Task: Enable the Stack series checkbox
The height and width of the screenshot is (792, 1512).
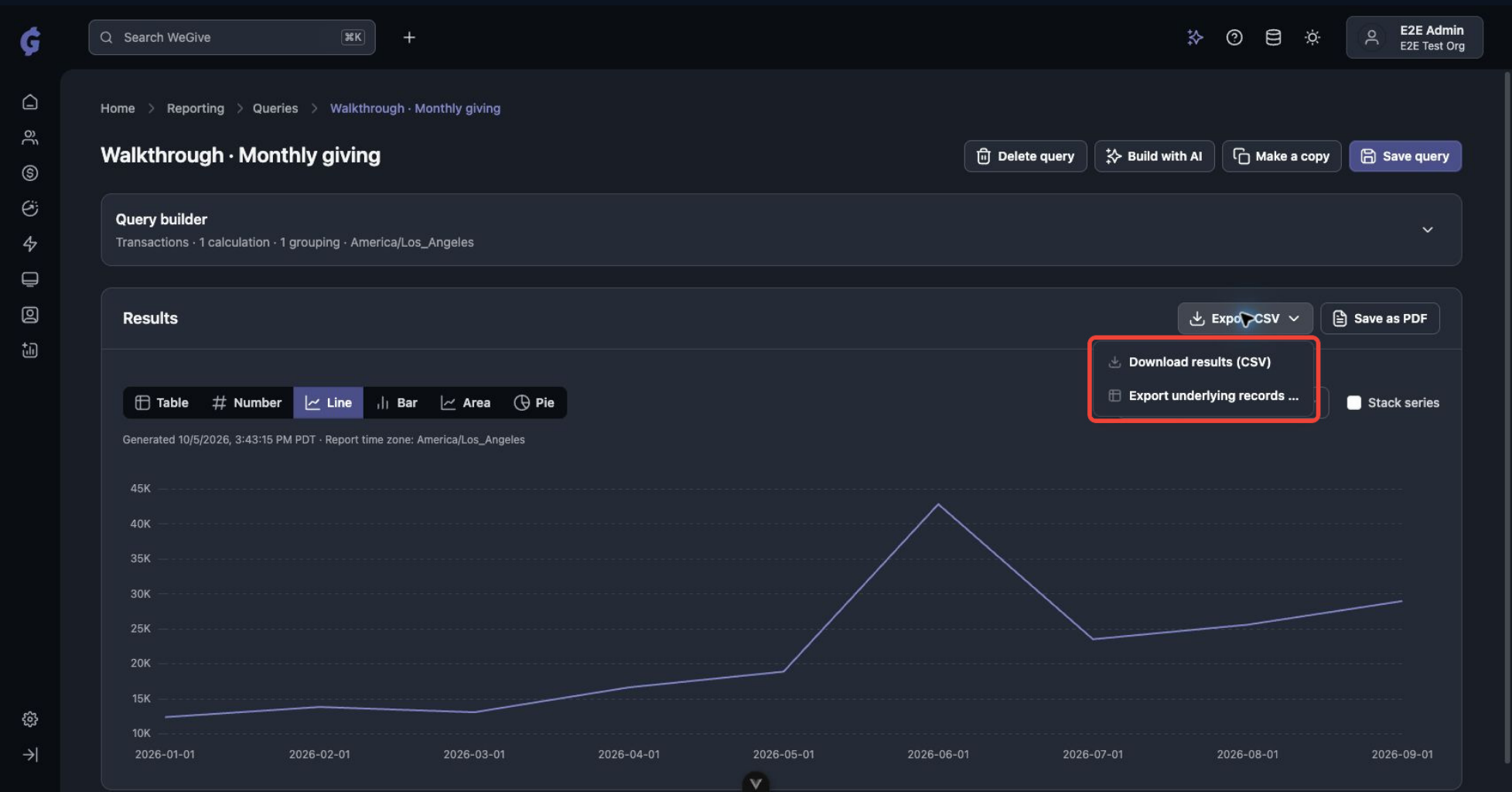Action: 1354,403
